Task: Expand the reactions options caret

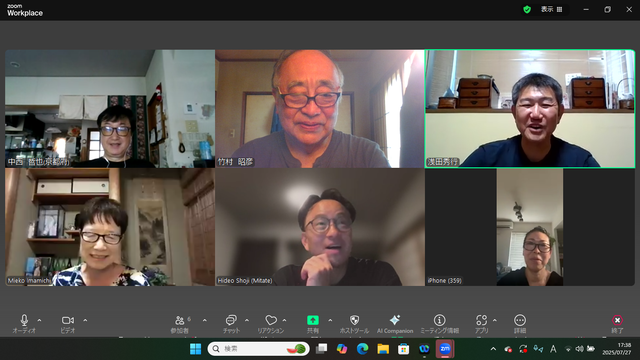Action: 284,320
